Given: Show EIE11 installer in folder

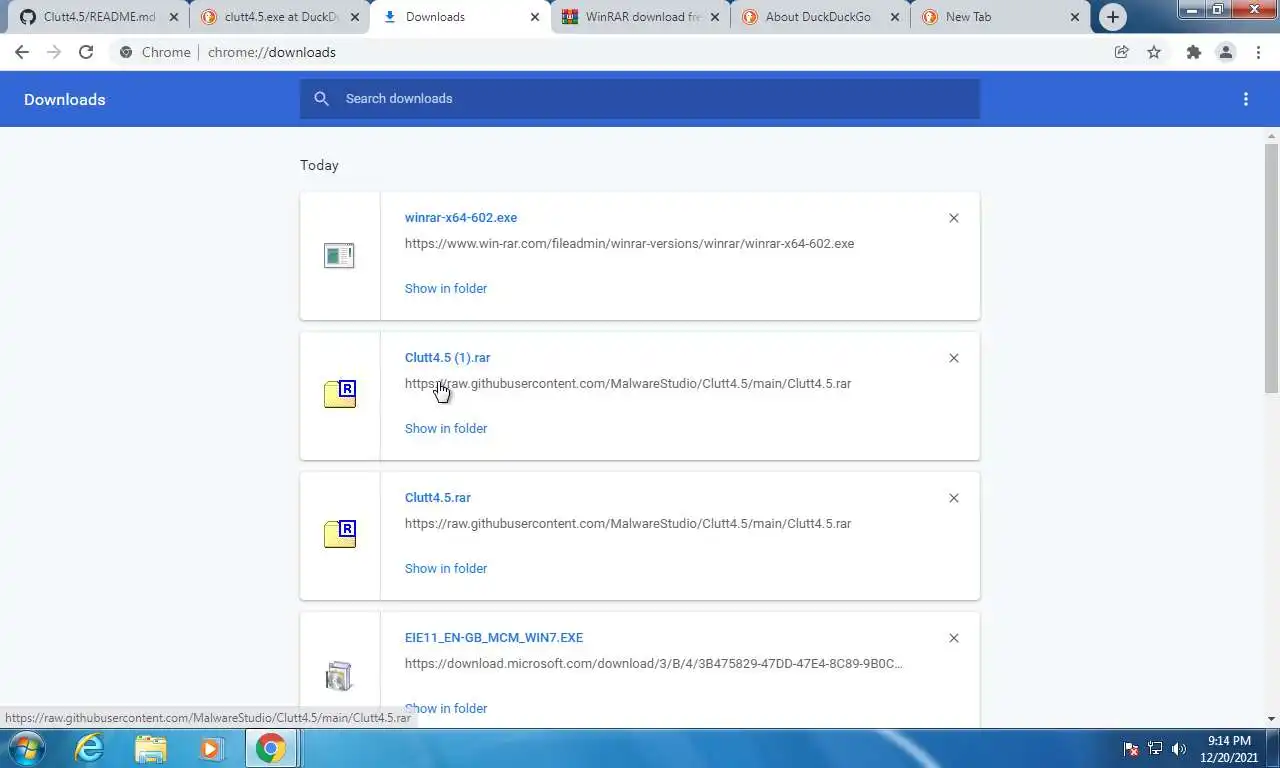Looking at the screenshot, I should [446, 708].
